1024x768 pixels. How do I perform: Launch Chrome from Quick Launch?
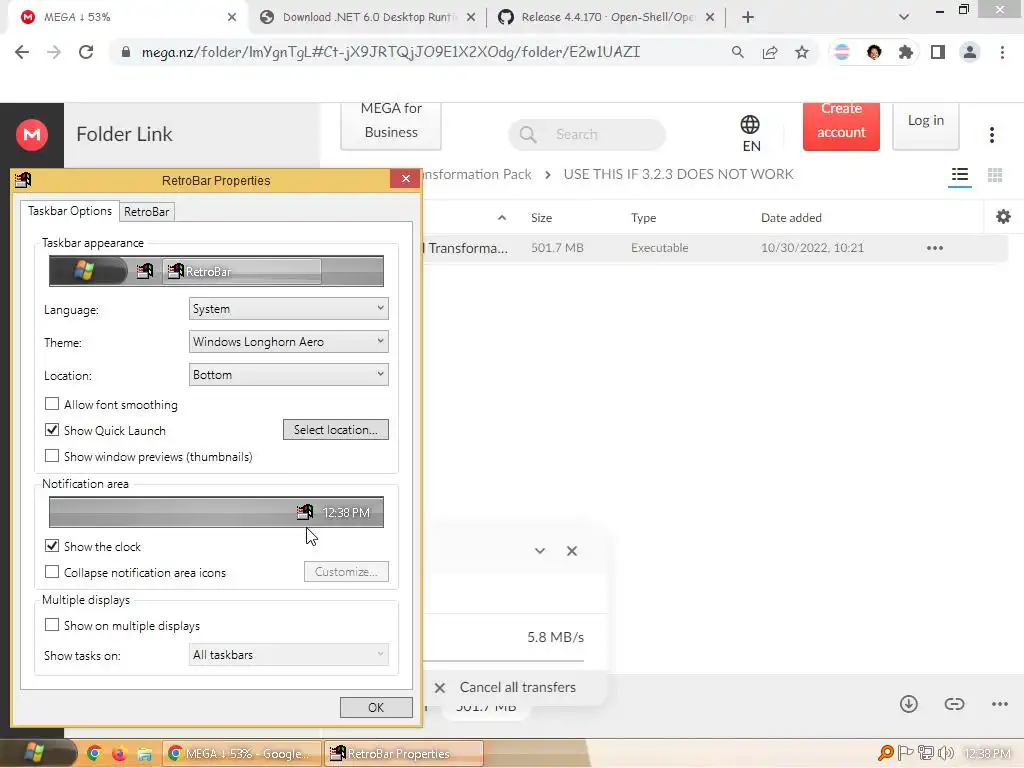94,754
